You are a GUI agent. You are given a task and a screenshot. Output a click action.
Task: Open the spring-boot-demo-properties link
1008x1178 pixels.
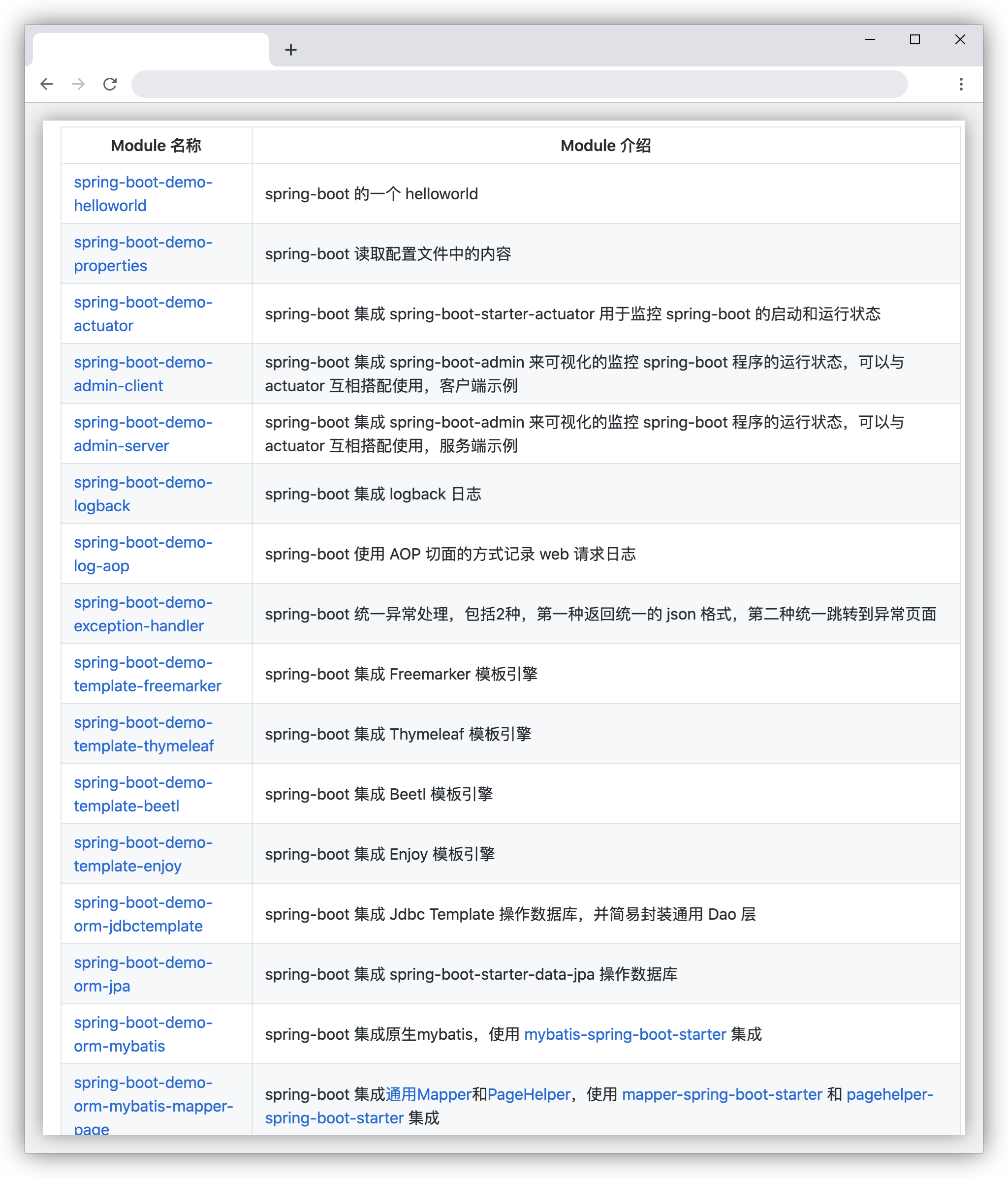click(x=143, y=253)
